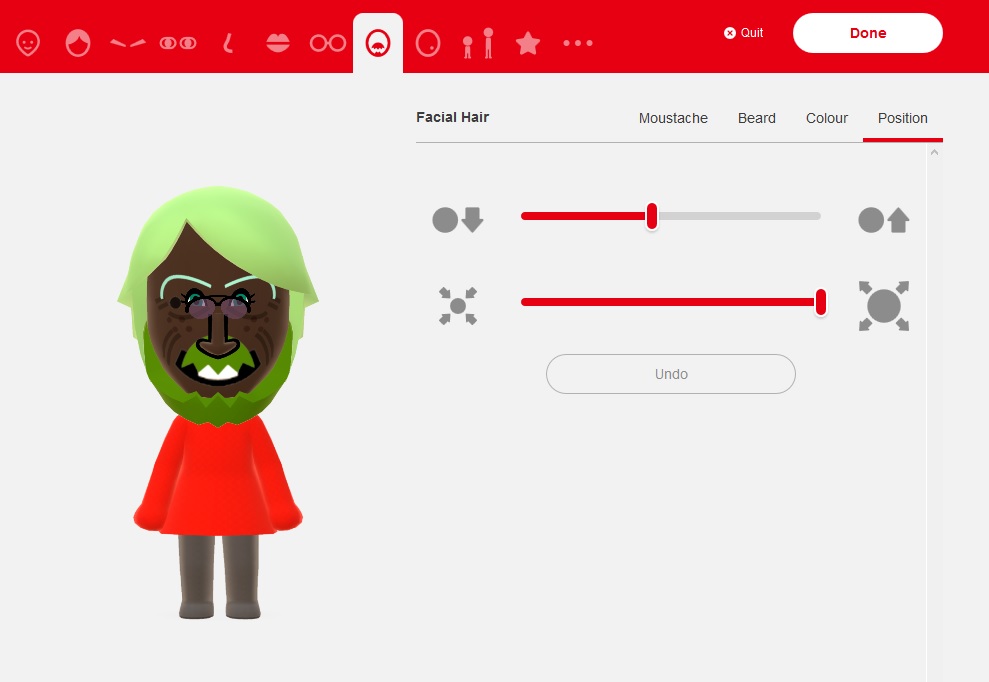Click the vertical position slider handle
Viewport: 989px width, 682px height.
pos(652,216)
